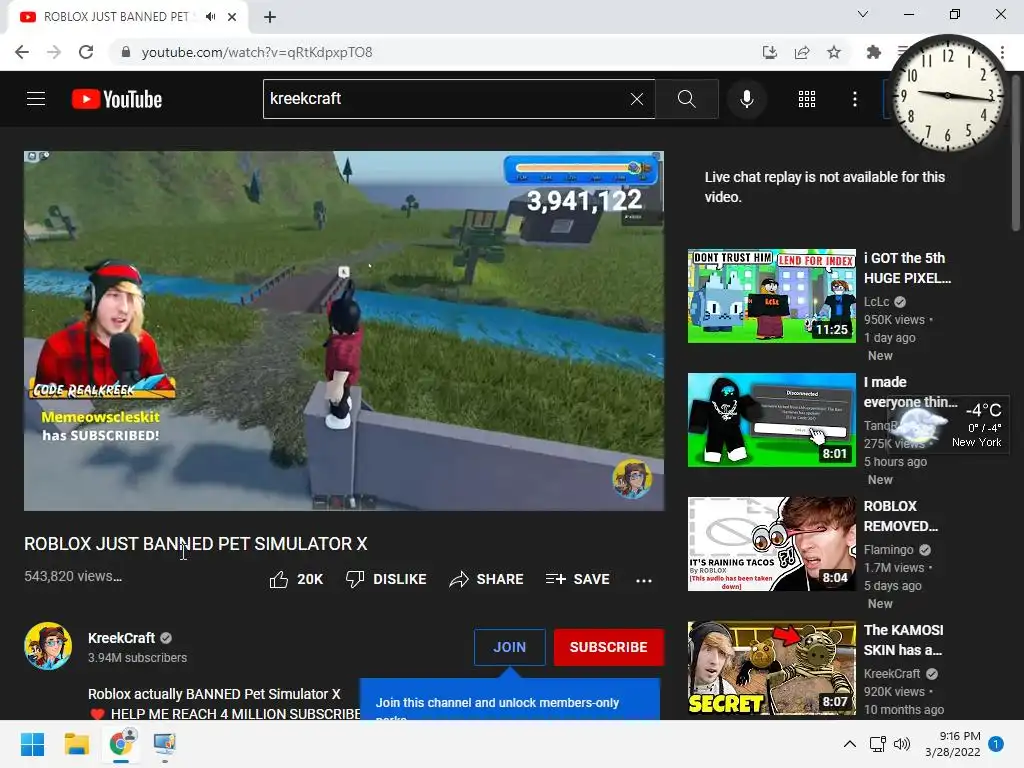The image size is (1024, 768).
Task: Open a new browser tab
Action: 270,17
